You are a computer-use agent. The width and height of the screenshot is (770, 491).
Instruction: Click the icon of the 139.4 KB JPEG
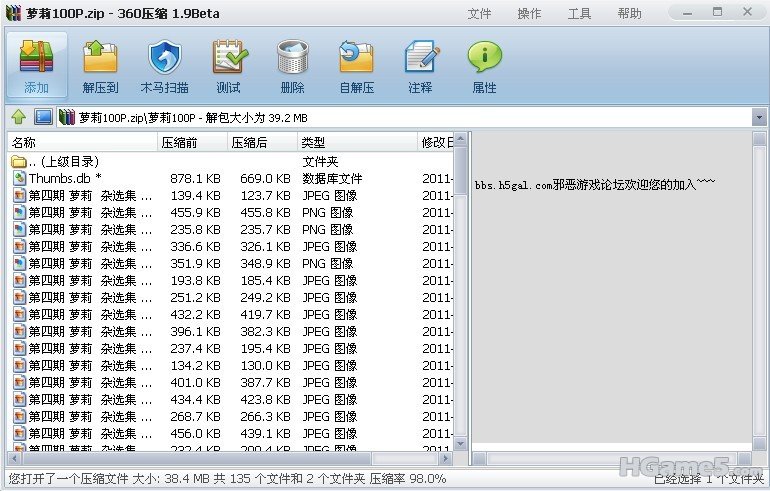coord(19,195)
